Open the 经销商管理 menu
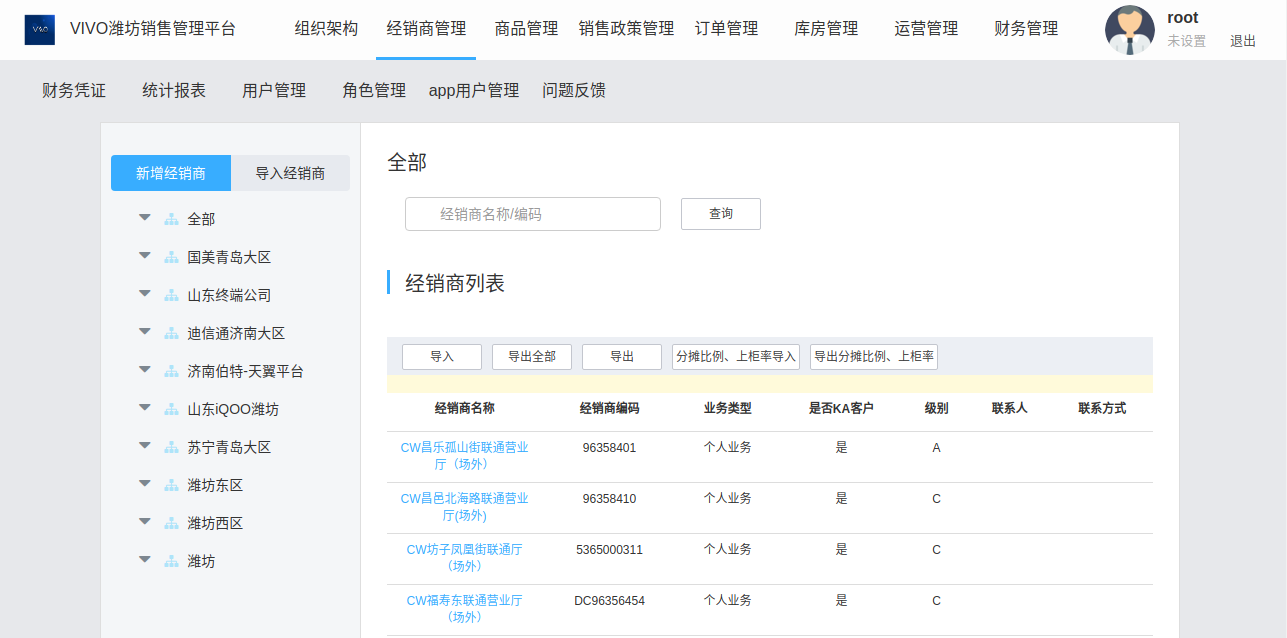This screenshot has height=638, width=1287. [426, 29]
